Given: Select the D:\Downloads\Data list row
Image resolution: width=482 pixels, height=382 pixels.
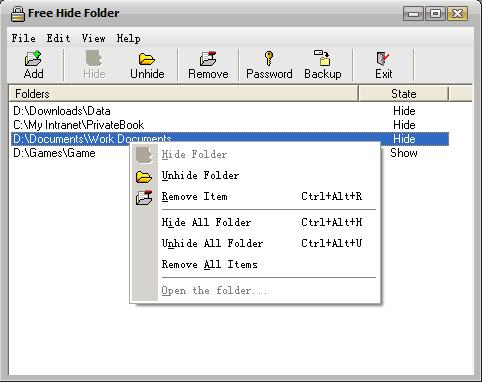Looking at the screenshot, I should (230, 111).
